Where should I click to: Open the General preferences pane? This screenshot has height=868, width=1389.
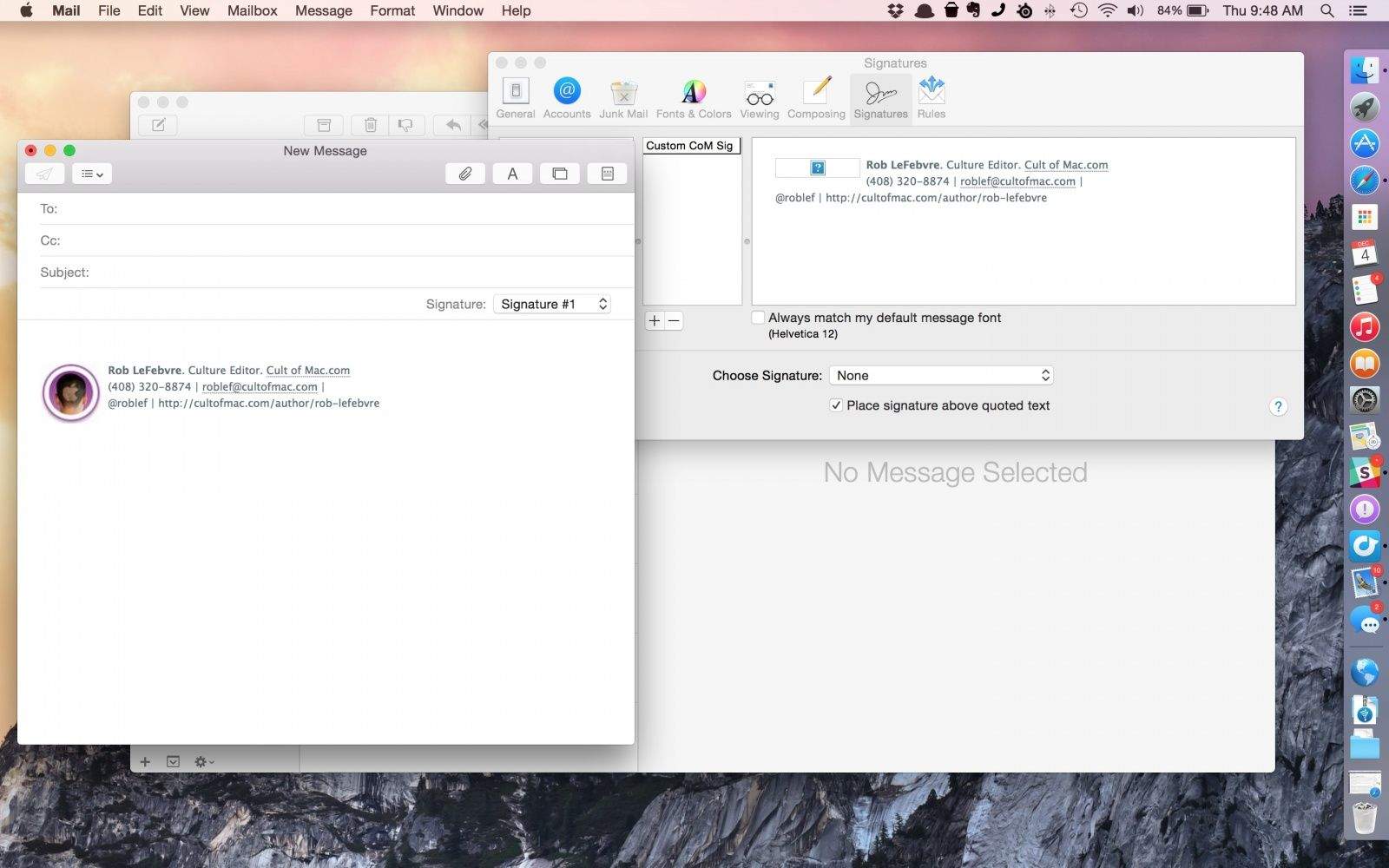pos(515,95)
